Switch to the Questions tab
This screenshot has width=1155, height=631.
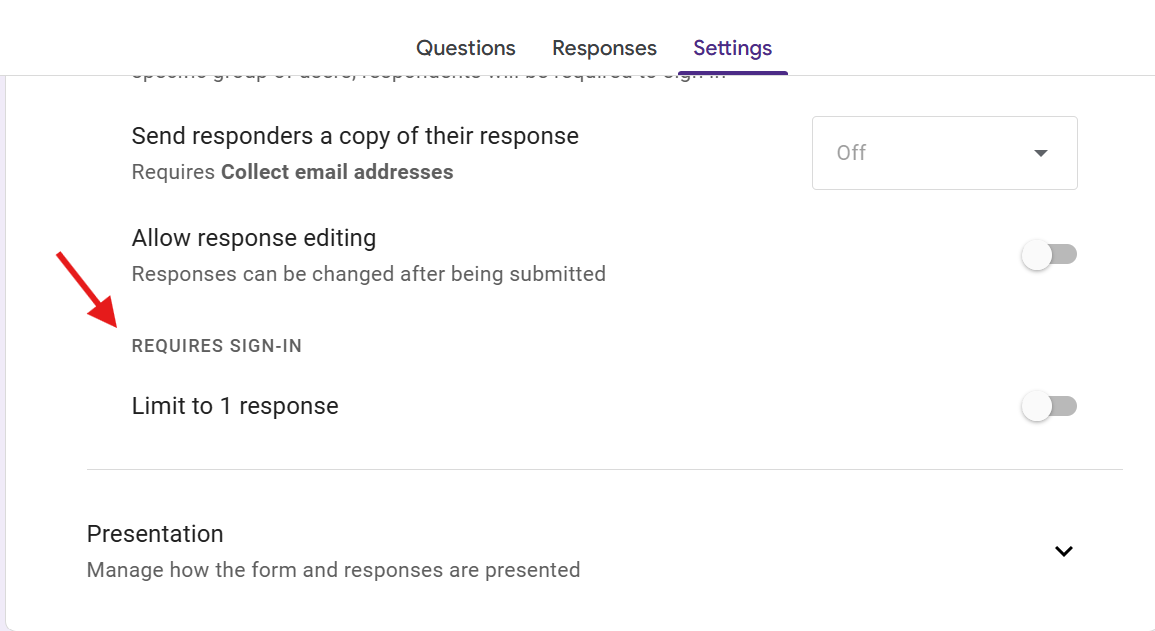[x=466, y=48]
